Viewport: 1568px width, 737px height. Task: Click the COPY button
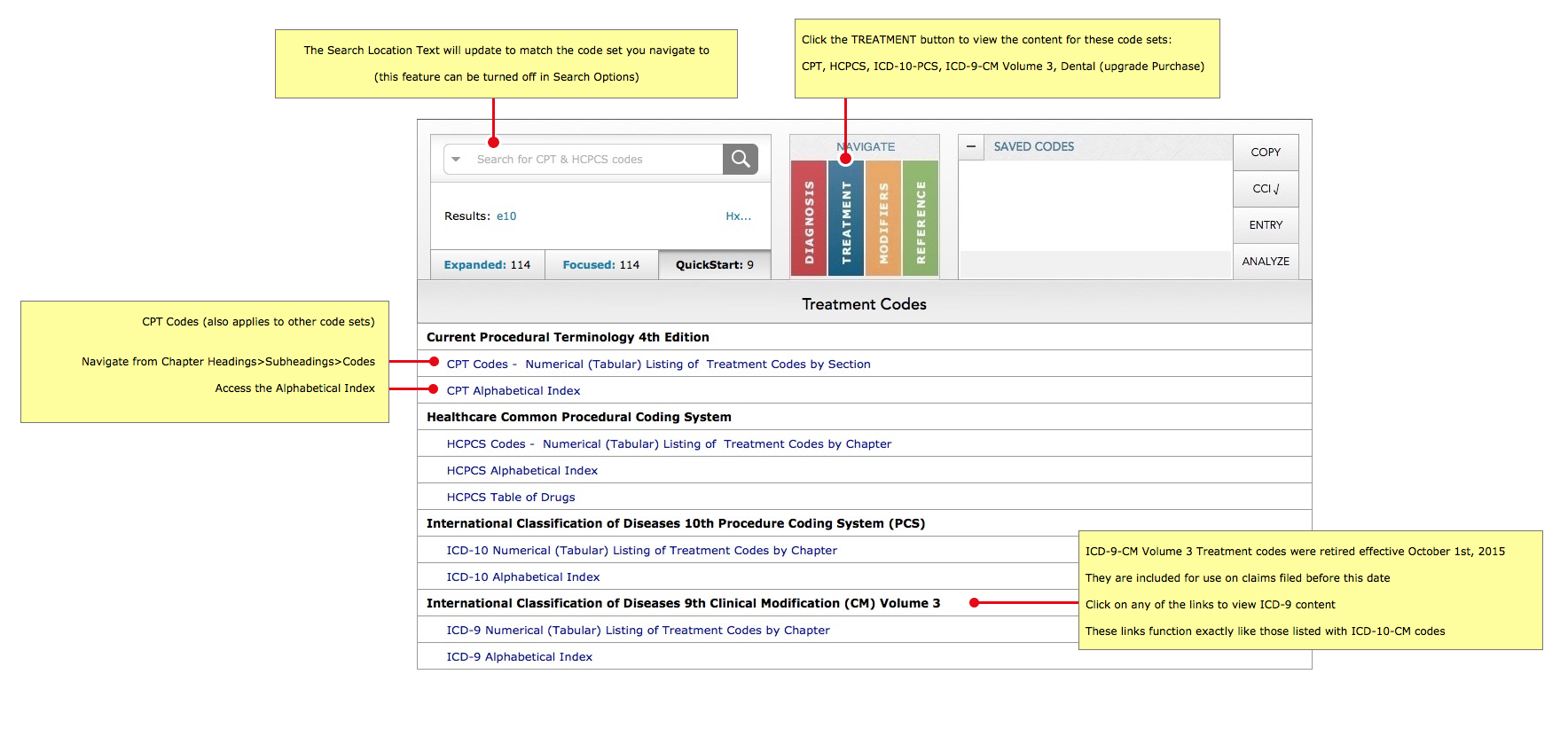click(x=1266, y=153)
